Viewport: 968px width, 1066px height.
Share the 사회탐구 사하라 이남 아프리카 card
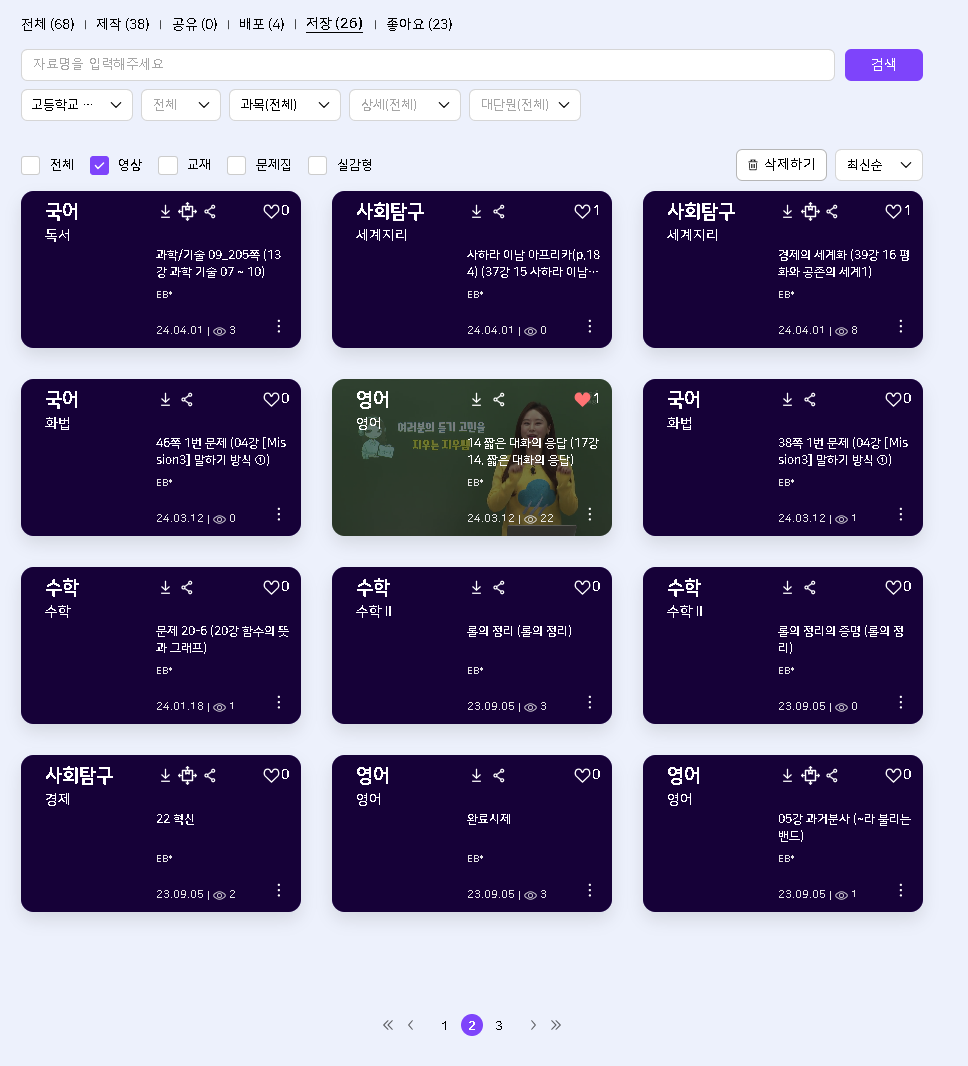tap(499, 211)
